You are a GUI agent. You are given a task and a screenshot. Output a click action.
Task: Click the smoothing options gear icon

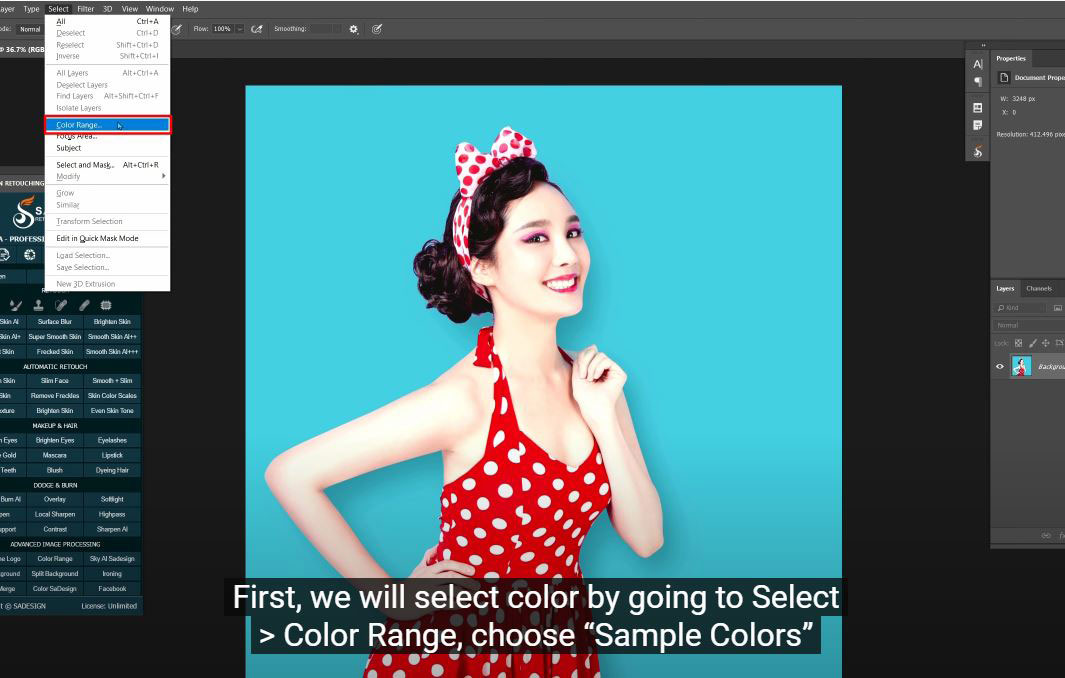coord(353,29)
